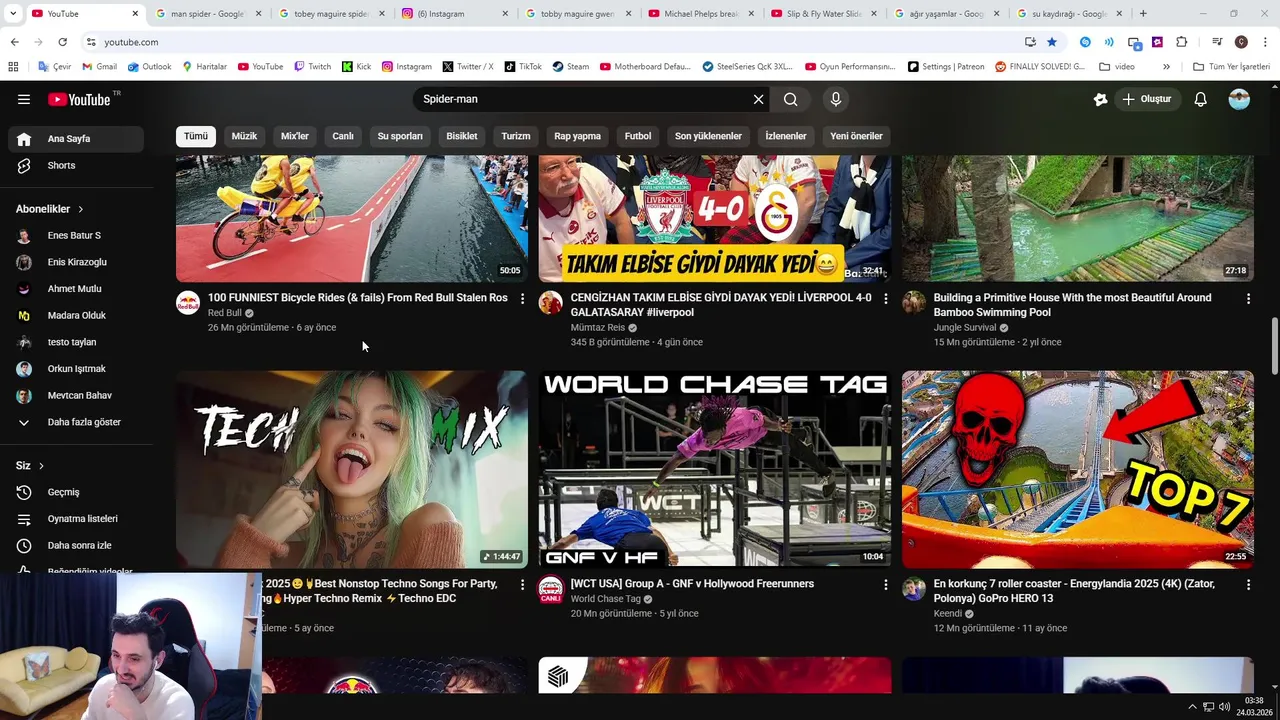The width and height of the screenshot is (1280, 720).
Task: Select the Su sporları filter chip
Action: pos(400,136)
